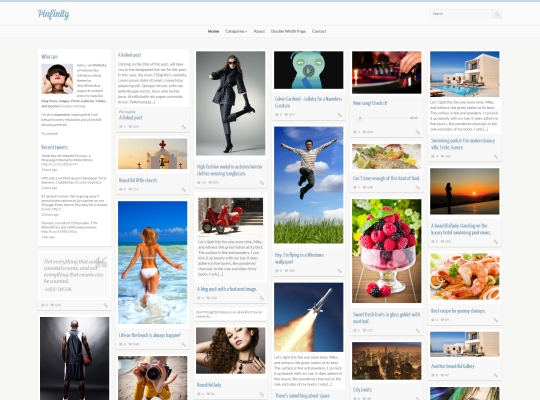
Task: Open 'Best recipe for yummy shrimps' title
Action: 458,311
